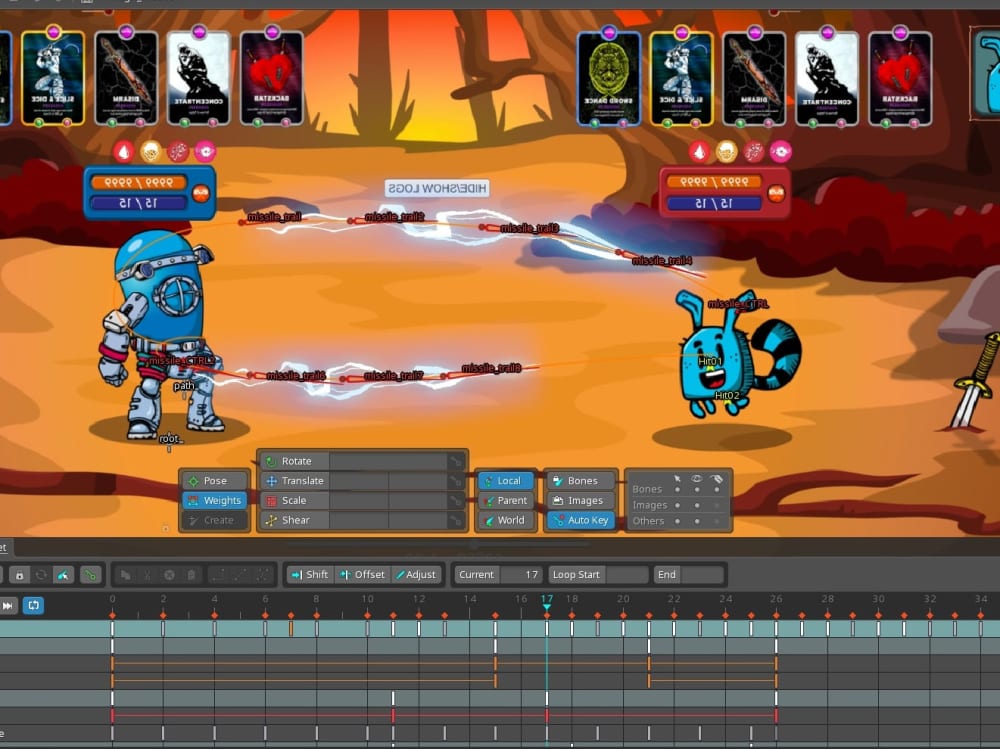Switch the axis mode to World

point(506,520)
